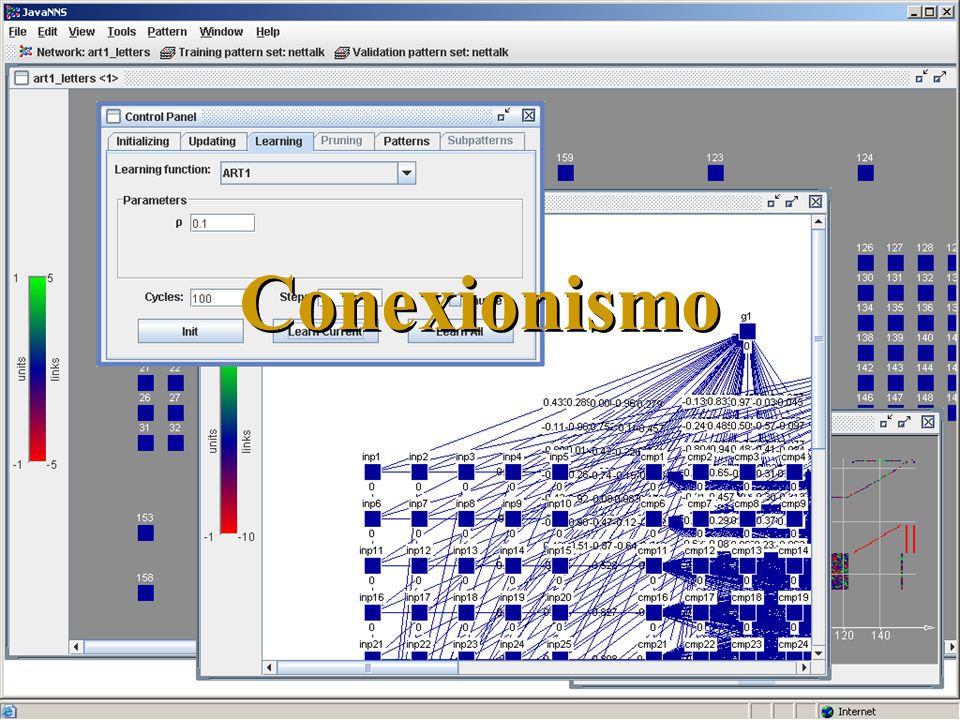Select the inp6 input unit

click(x=372, y=519)
